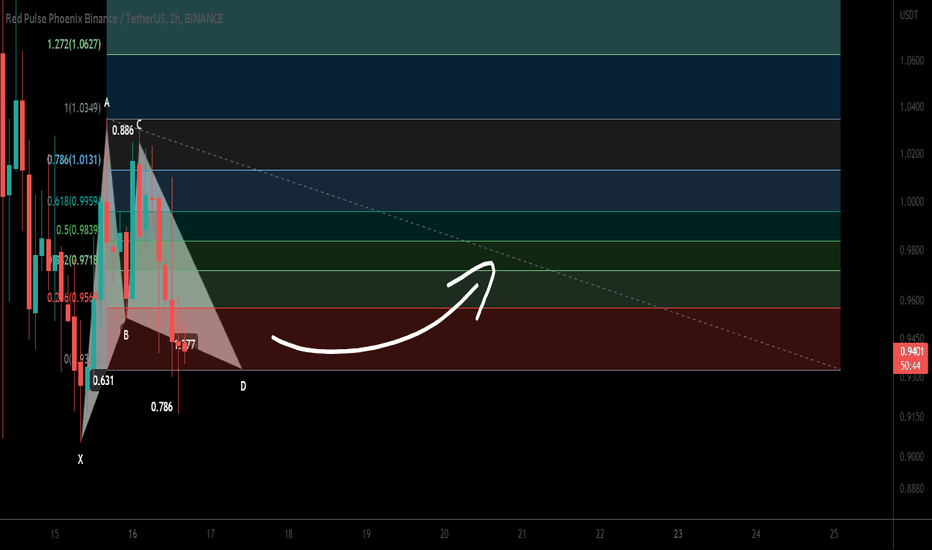Select the 0.5(0.9839) Fibonacci level label
This screenshot has width=932, height=550.
coord(77,230)
